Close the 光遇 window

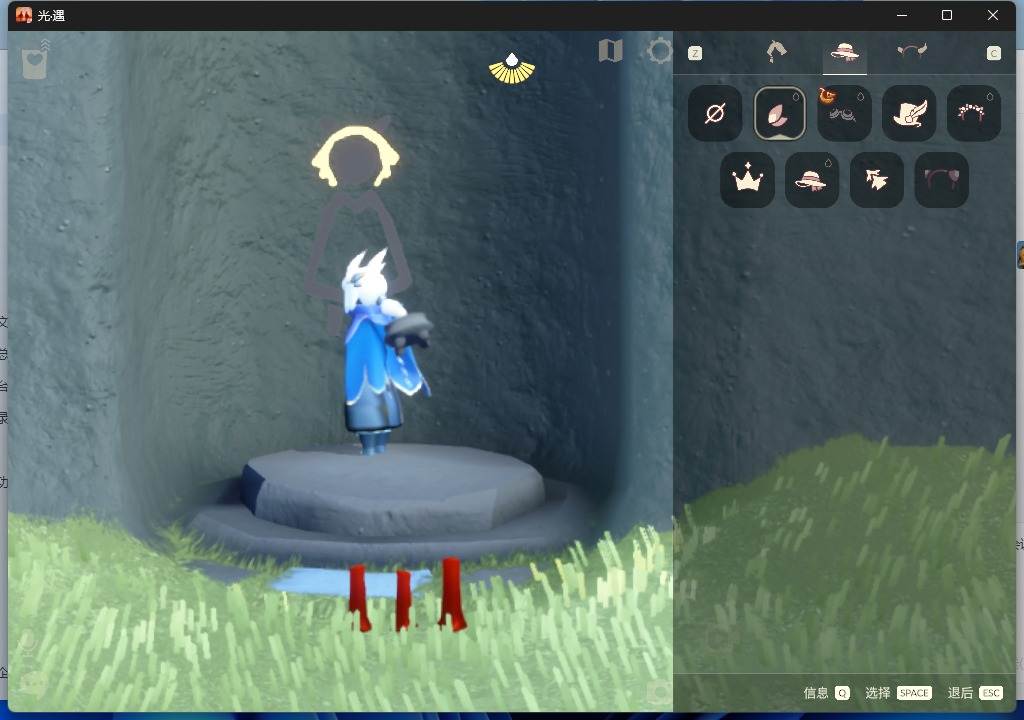[x=993, y=15]
